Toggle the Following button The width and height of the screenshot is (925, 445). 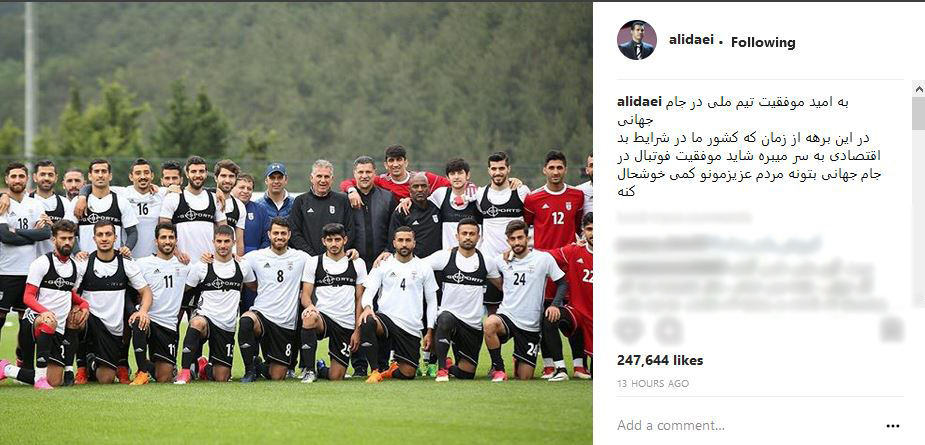pyautogui.click(x=763, y=42)
